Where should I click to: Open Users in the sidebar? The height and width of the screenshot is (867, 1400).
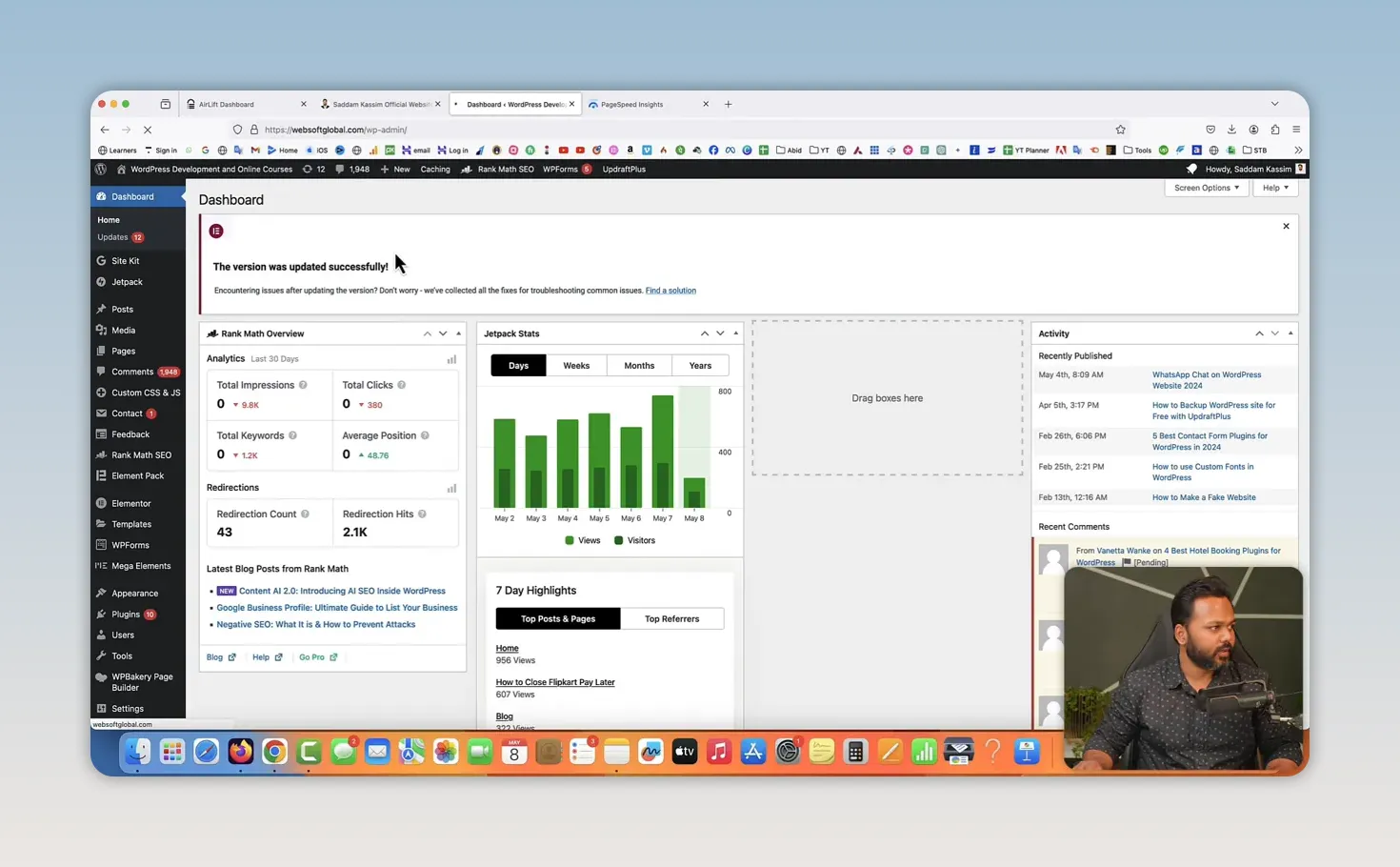pyautogui.click(x=123, y=635)
